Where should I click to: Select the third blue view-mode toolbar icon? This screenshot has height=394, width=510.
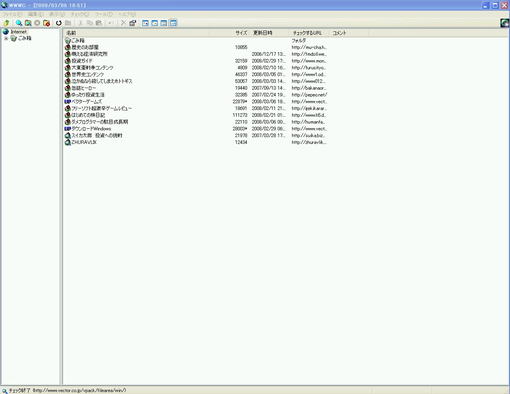[x=164, y=23]
